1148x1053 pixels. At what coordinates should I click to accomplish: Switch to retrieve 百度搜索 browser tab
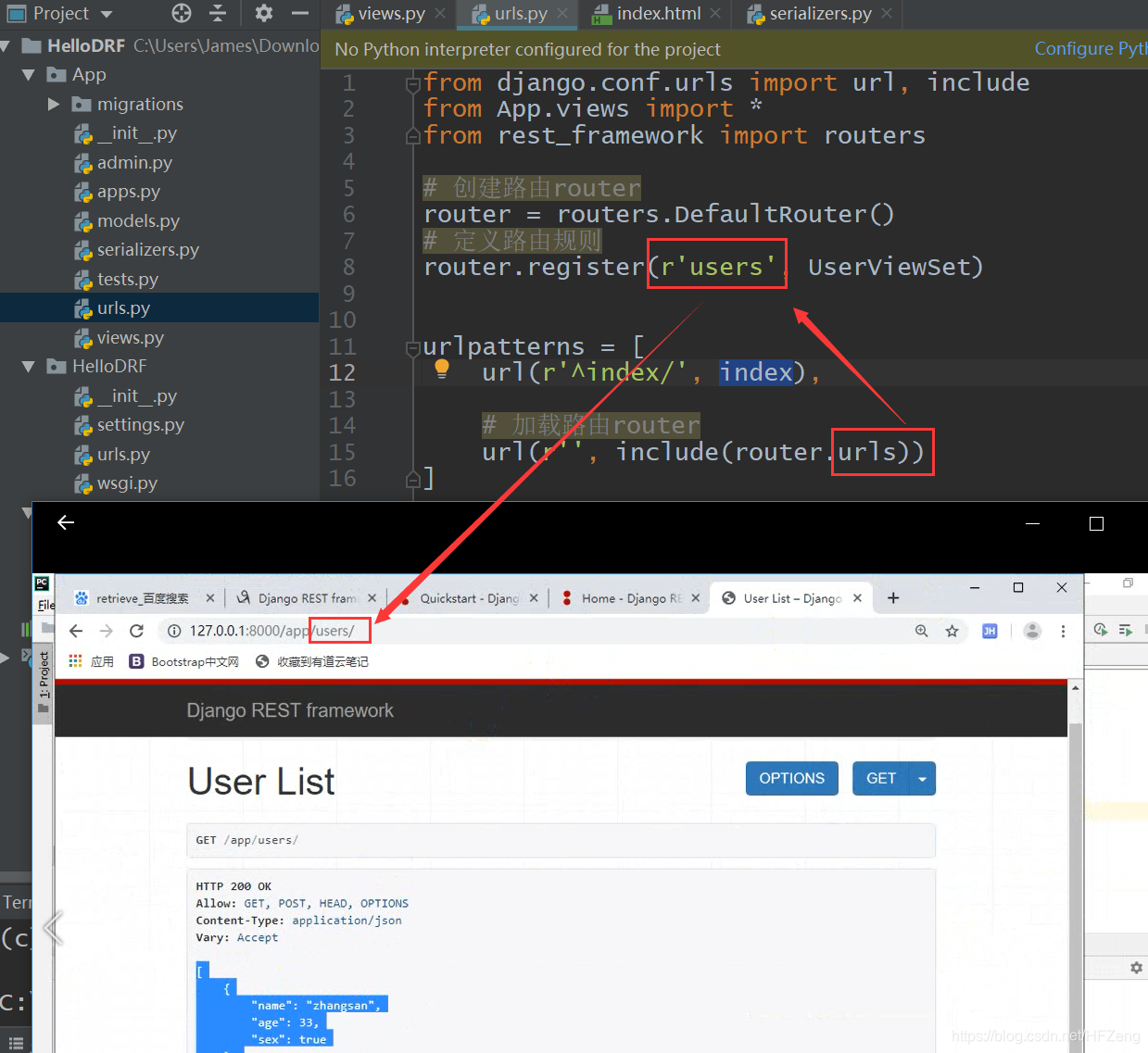pos(142,598)
